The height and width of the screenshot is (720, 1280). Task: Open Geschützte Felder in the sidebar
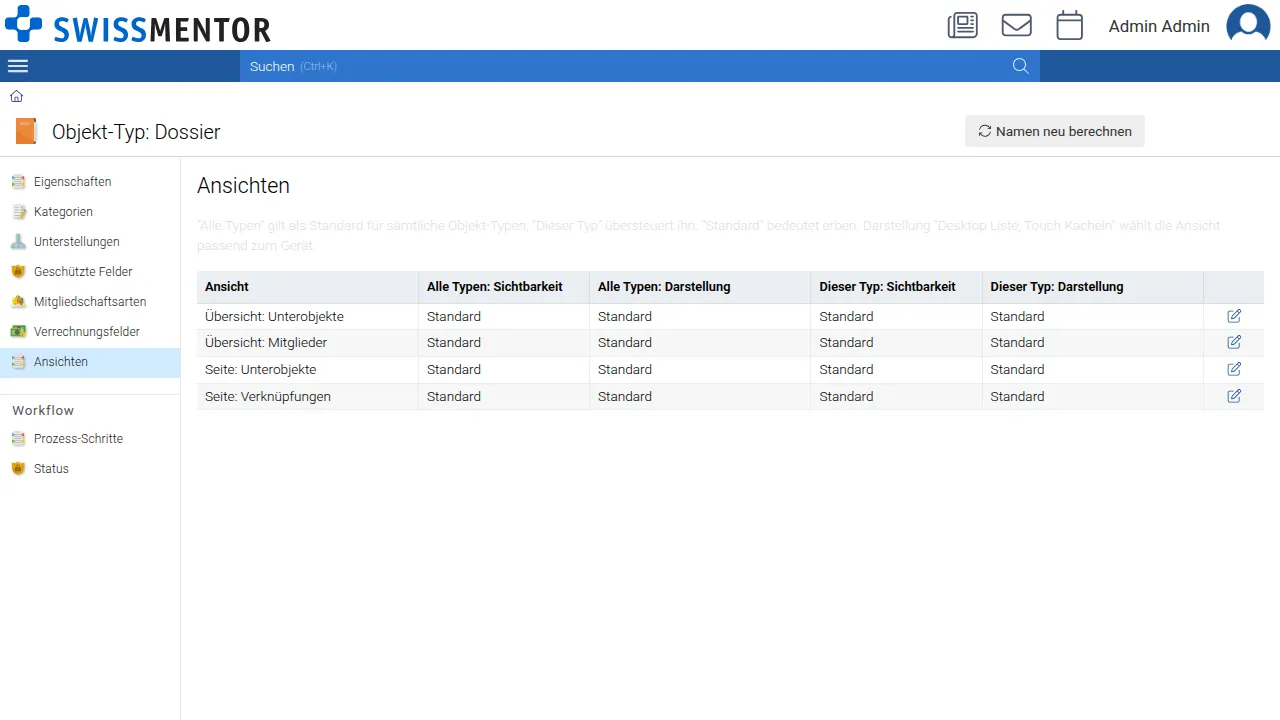(x=90, y=272)
